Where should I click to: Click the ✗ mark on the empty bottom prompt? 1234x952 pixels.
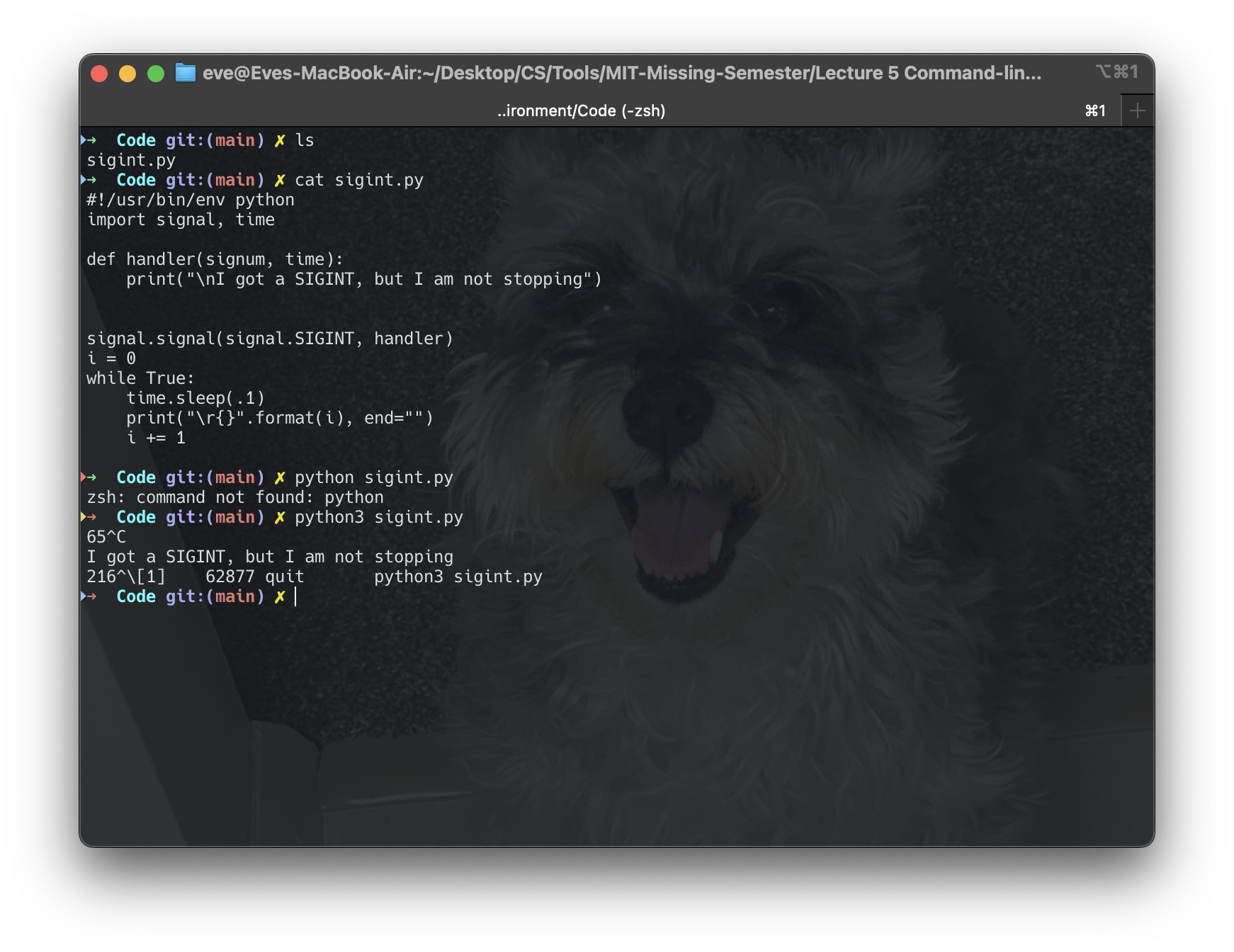click(x=279, y=596)
